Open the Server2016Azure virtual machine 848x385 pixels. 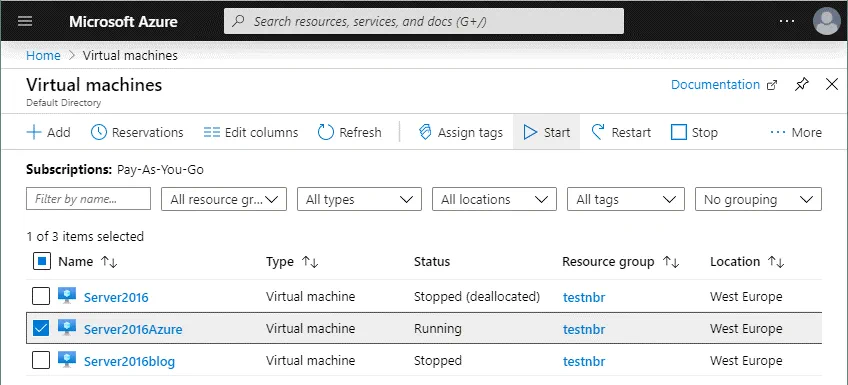click(x=133, y=329)
